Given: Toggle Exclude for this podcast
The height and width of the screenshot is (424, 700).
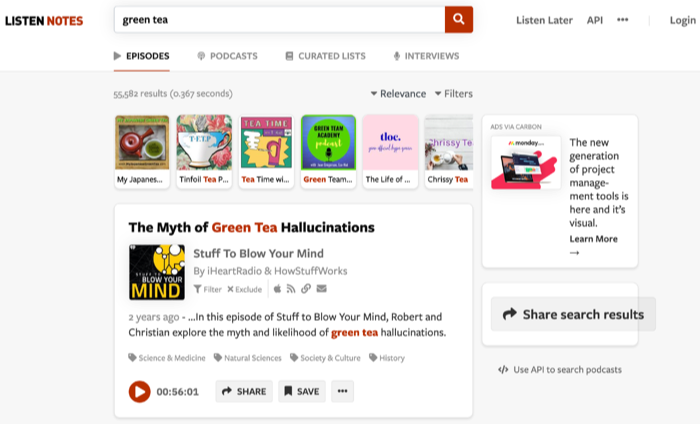Looking at the screenshot, I should point(244,289).
